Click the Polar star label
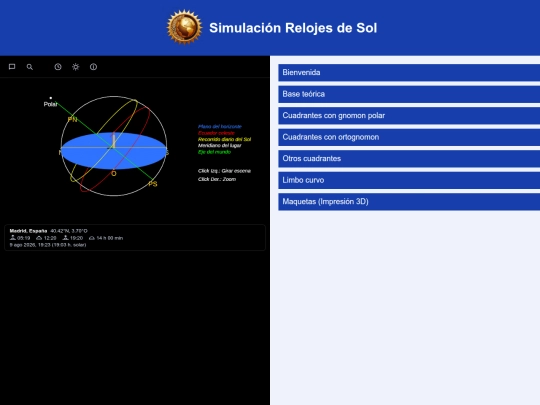Screen dimensions: 540x405 tap(50, 104)
